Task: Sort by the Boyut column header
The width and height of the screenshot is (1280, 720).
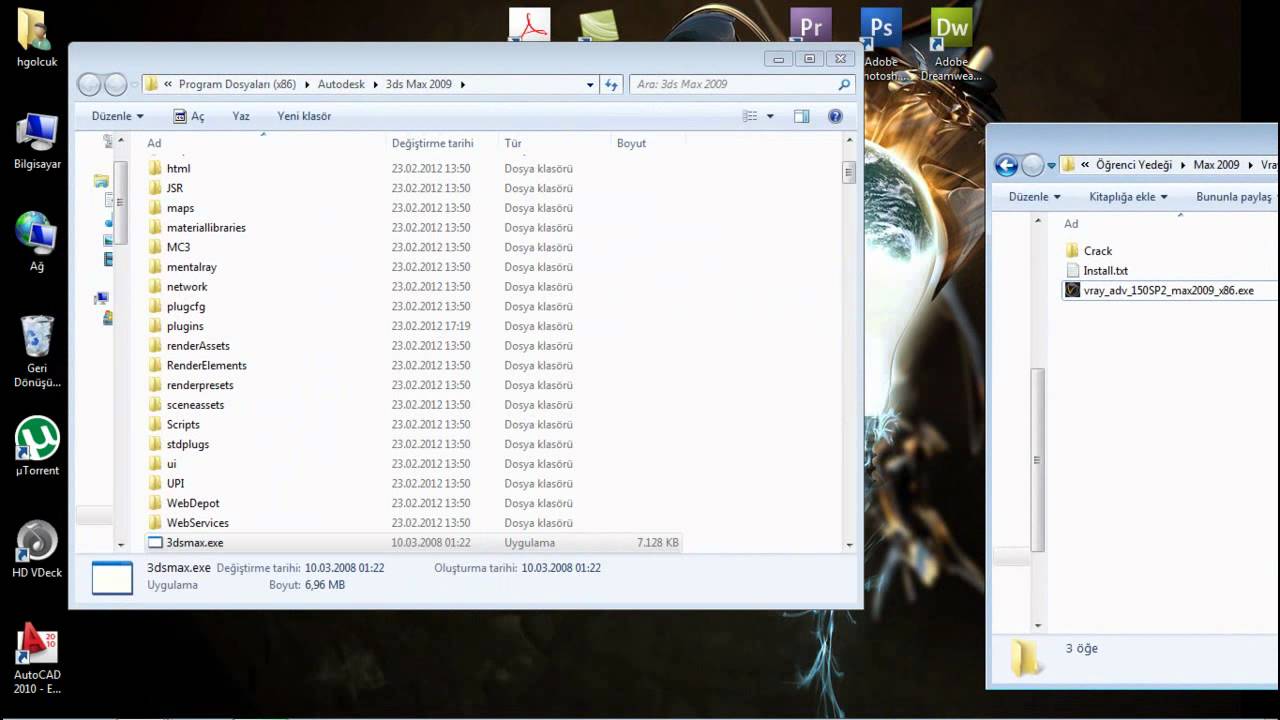Action: [x=631, y=143]
